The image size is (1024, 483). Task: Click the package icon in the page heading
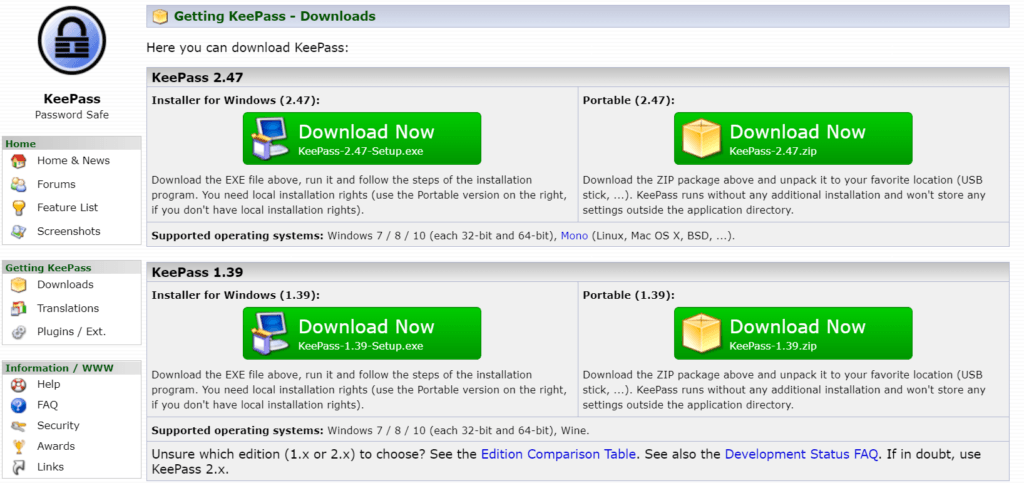(160, 16)
